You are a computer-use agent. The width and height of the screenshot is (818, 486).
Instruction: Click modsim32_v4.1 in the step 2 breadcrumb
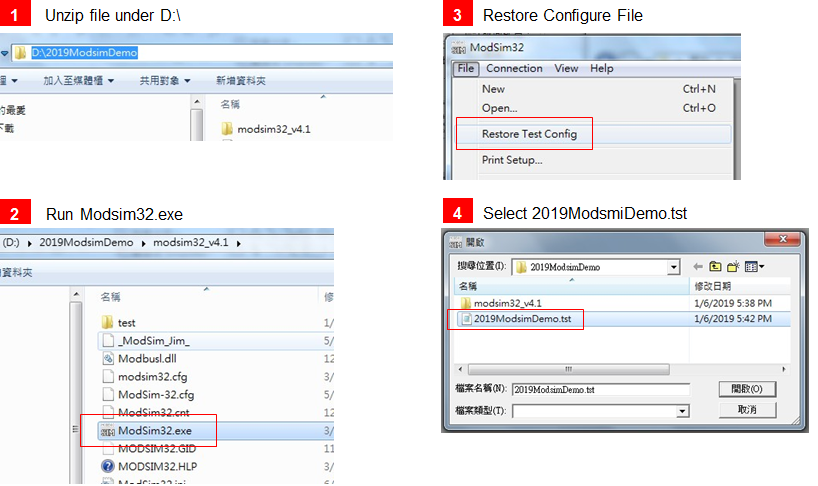[190, 242]
